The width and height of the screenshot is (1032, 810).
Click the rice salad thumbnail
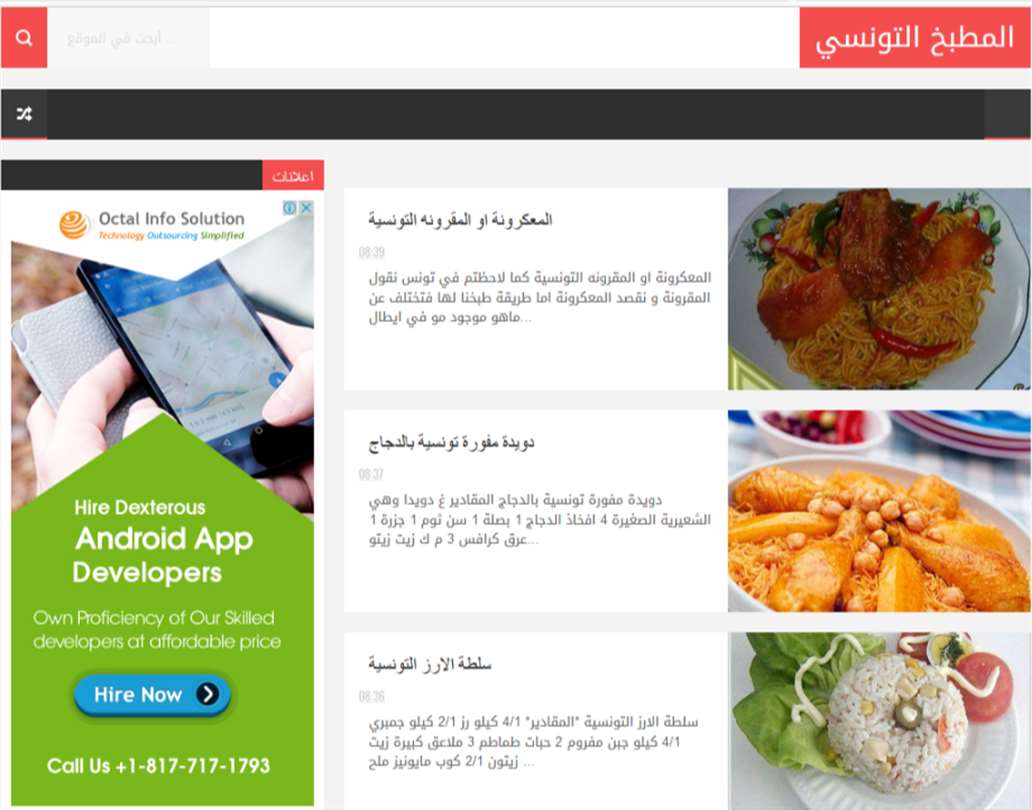[x=879, y=721]
